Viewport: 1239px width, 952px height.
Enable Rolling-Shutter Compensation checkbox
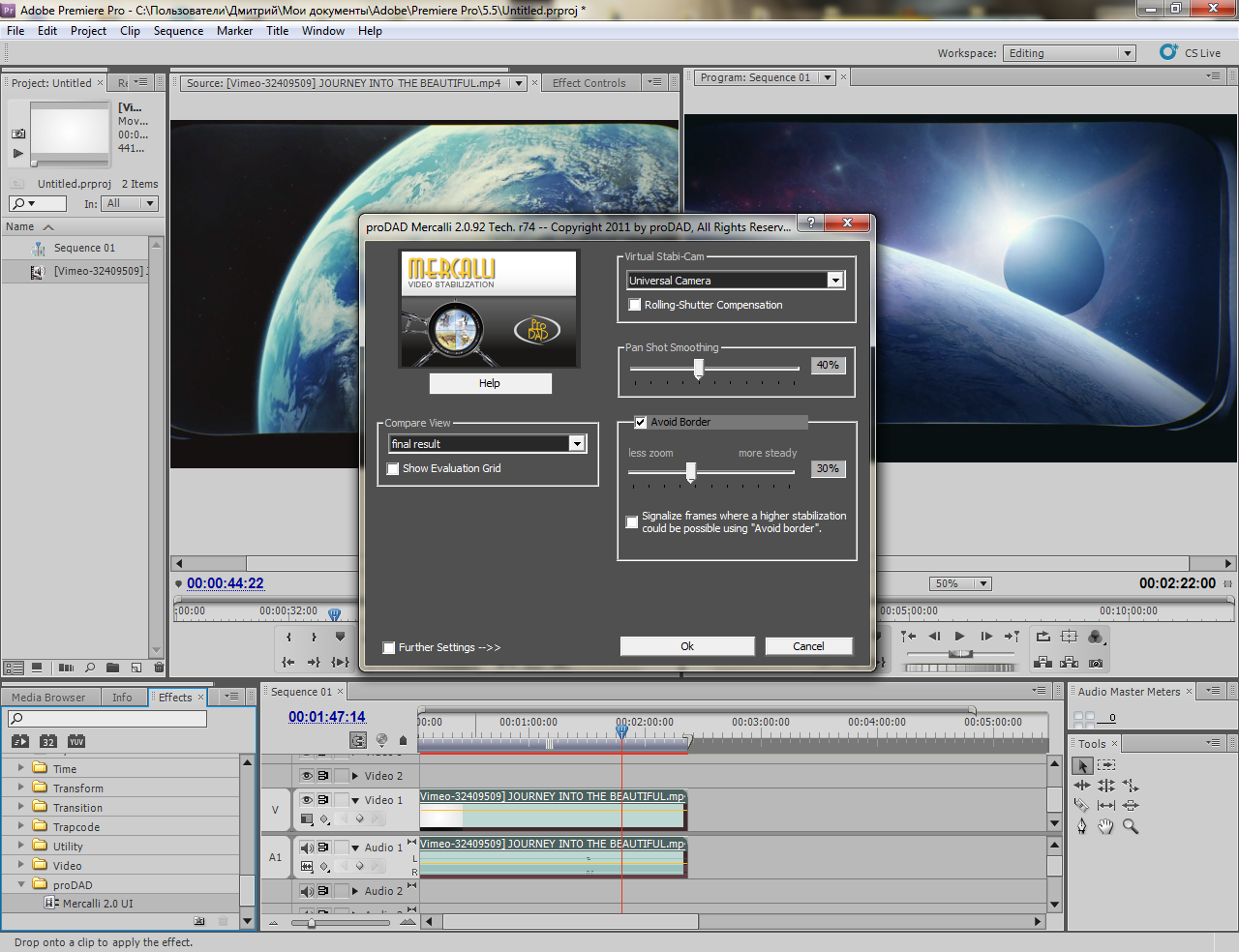[635, 305]
